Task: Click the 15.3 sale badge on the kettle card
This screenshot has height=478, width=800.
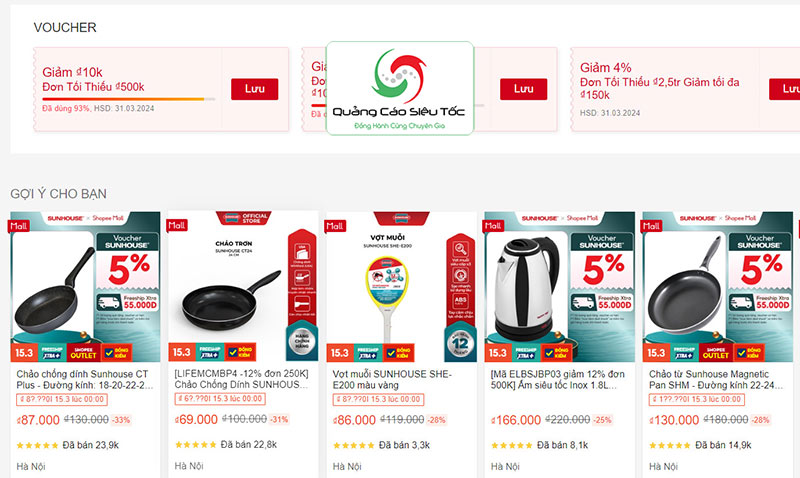Action: tap(497, 353)
